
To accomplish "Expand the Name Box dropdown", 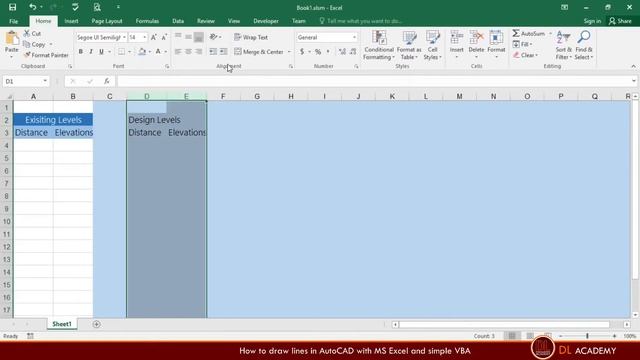I will [45, 81].
